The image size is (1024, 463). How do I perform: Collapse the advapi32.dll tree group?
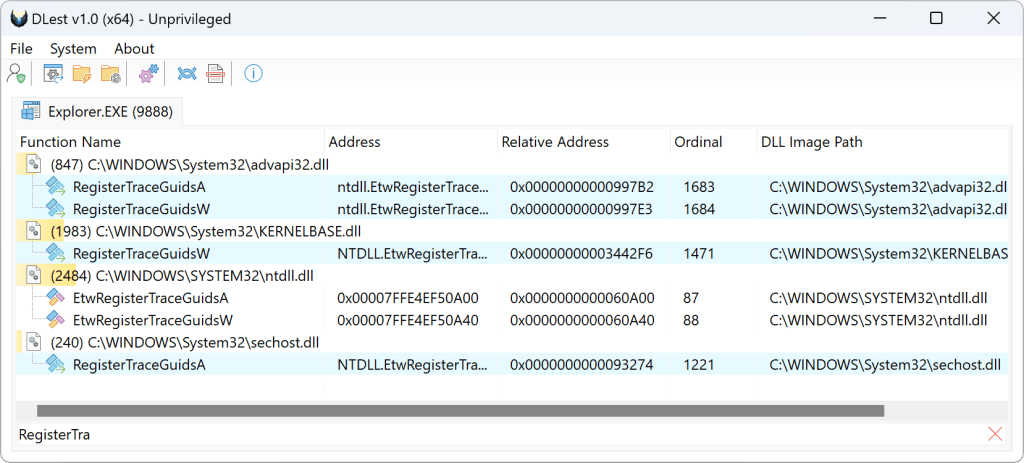tap(34, 164)
